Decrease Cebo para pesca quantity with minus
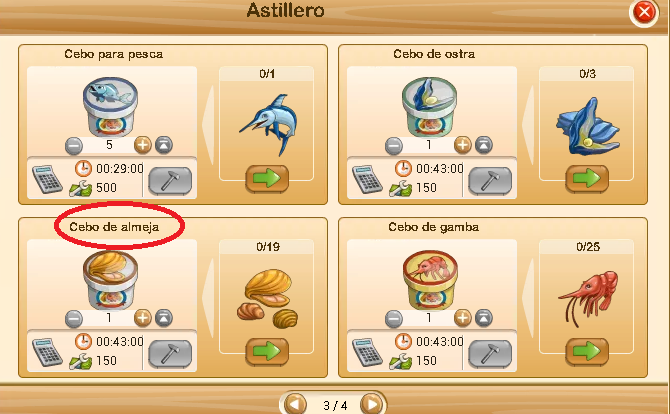The image size is (670, 414). click(73, 146)
